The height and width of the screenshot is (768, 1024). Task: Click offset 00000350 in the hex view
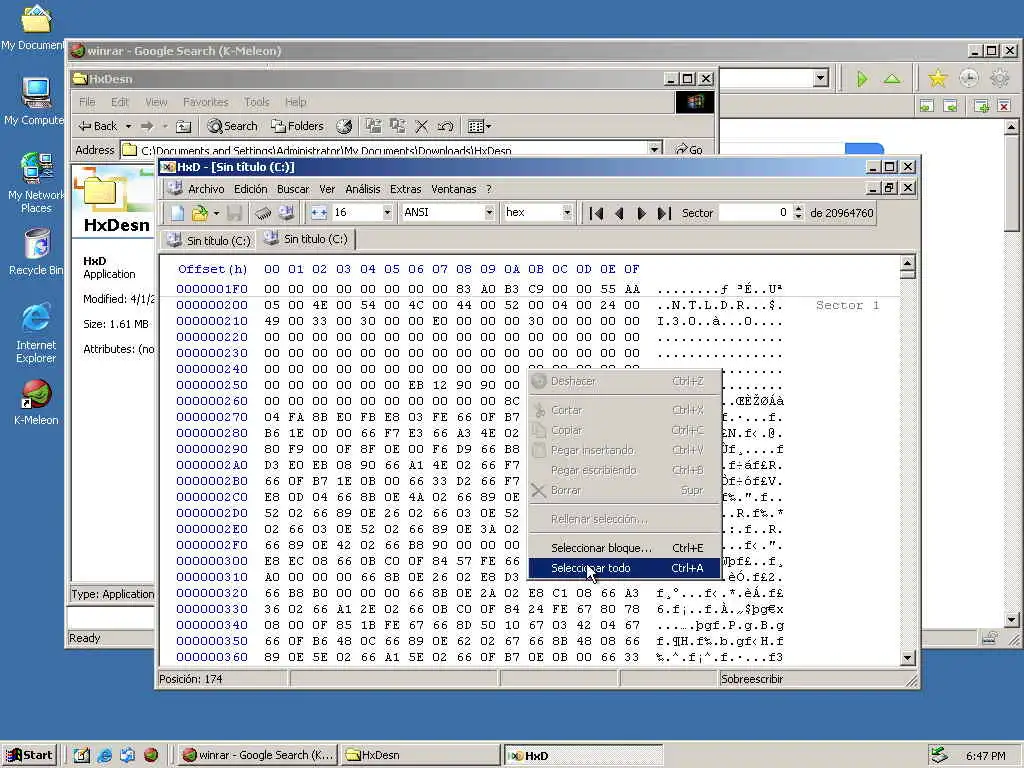pos(212,641)
